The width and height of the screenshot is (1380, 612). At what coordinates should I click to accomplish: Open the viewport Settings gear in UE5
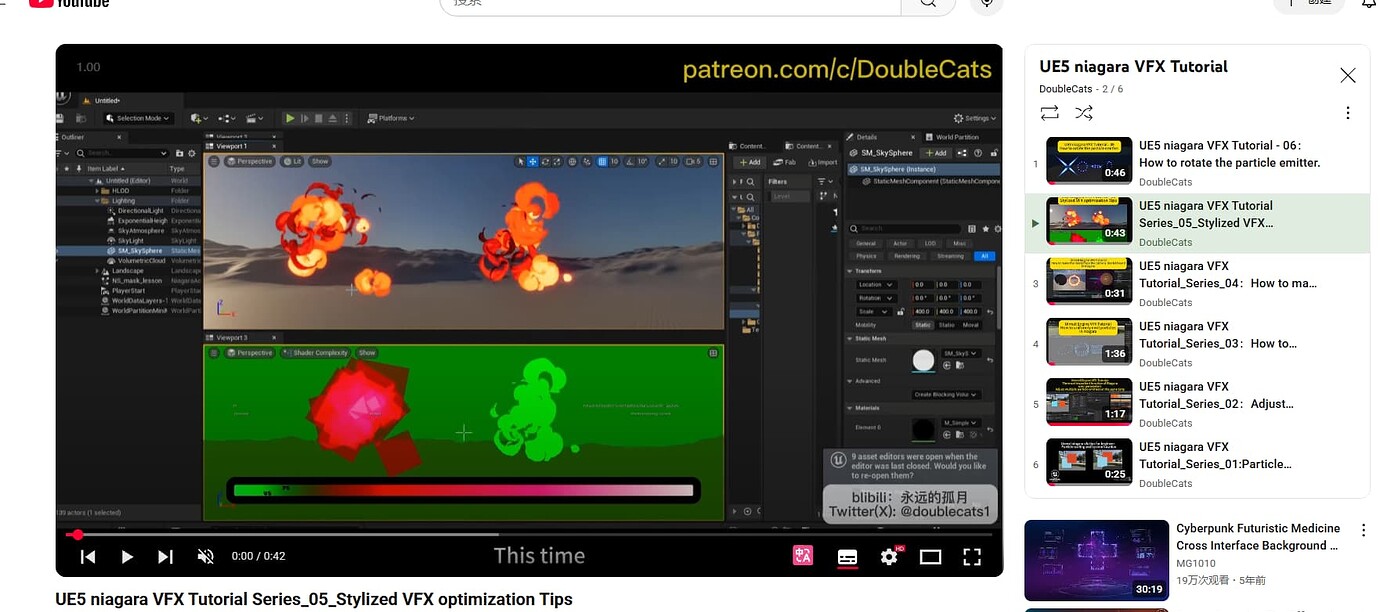(x=959, y=117)
